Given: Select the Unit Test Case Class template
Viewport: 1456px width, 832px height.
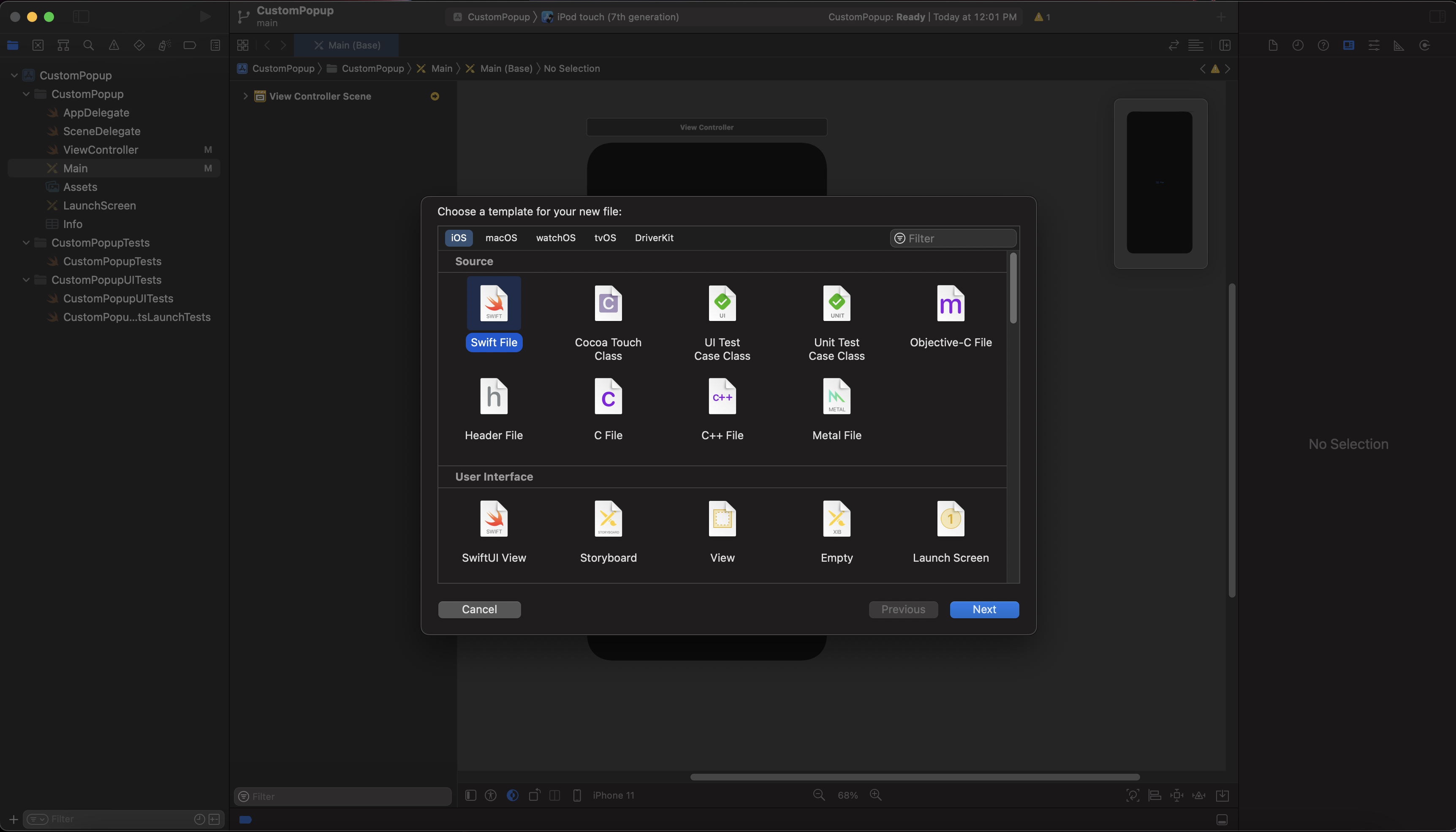Looking at the screenshot, I should pos(836,323).
